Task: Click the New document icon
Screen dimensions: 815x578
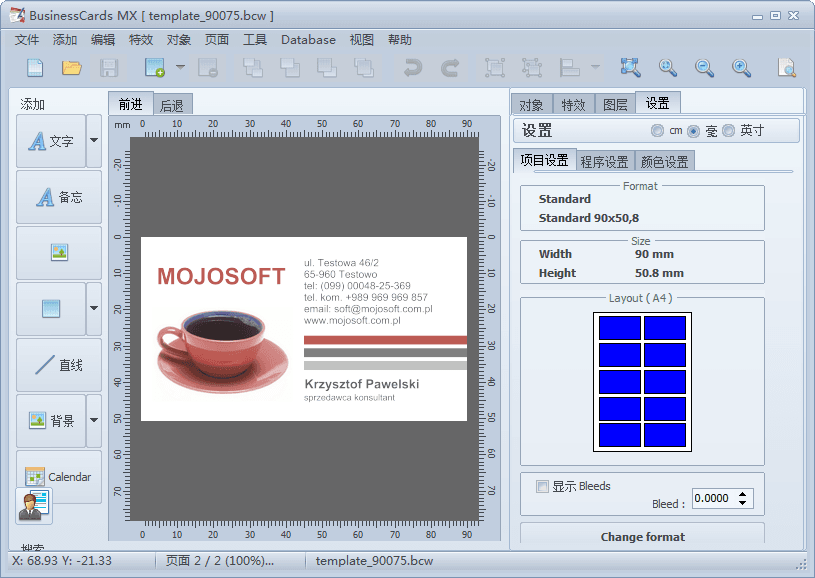Action: tap(35, 68)
